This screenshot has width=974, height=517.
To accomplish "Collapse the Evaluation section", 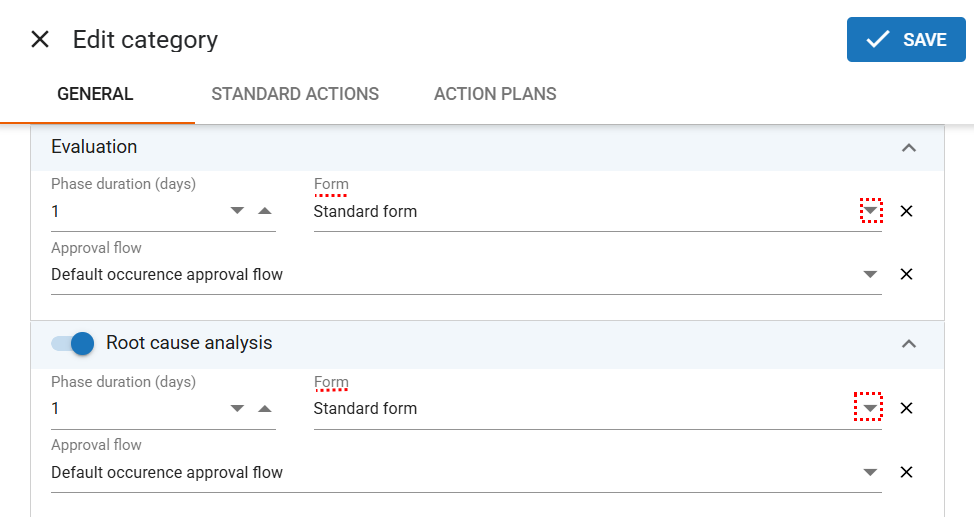I will coord(908,148).
